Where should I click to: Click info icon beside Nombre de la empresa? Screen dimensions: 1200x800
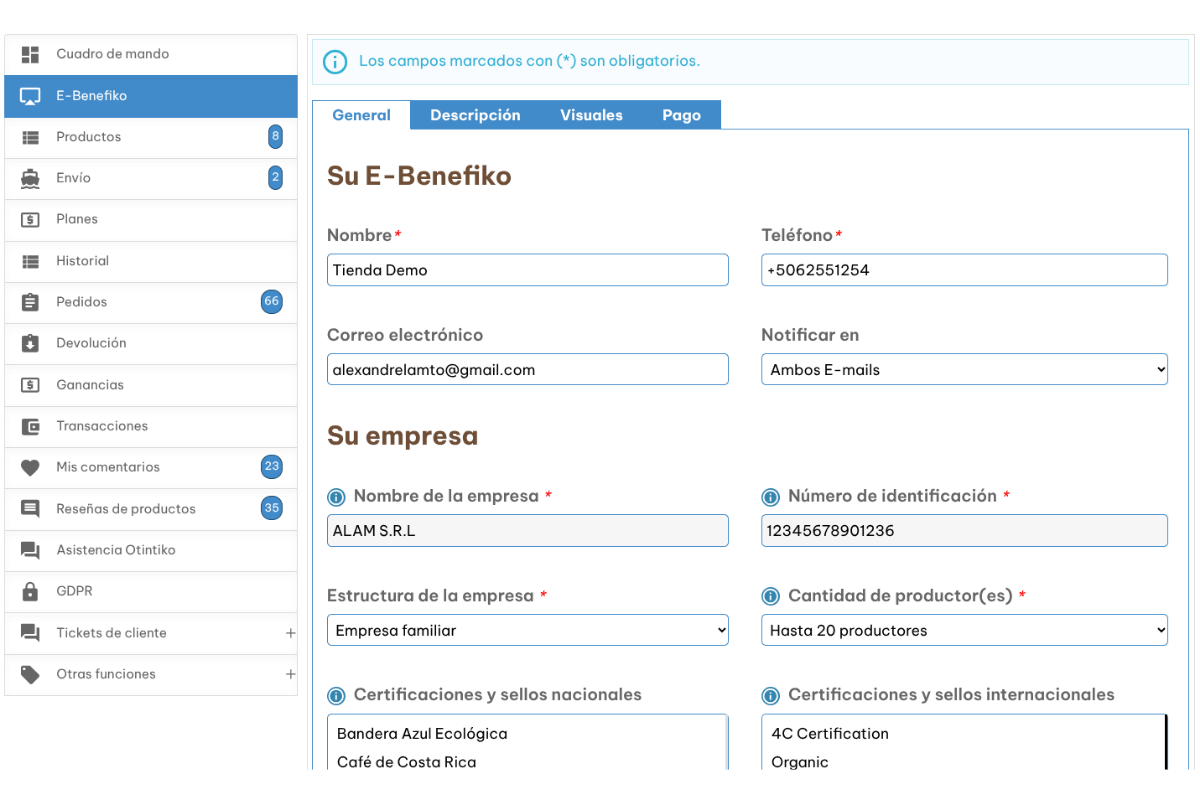(336, 497)
